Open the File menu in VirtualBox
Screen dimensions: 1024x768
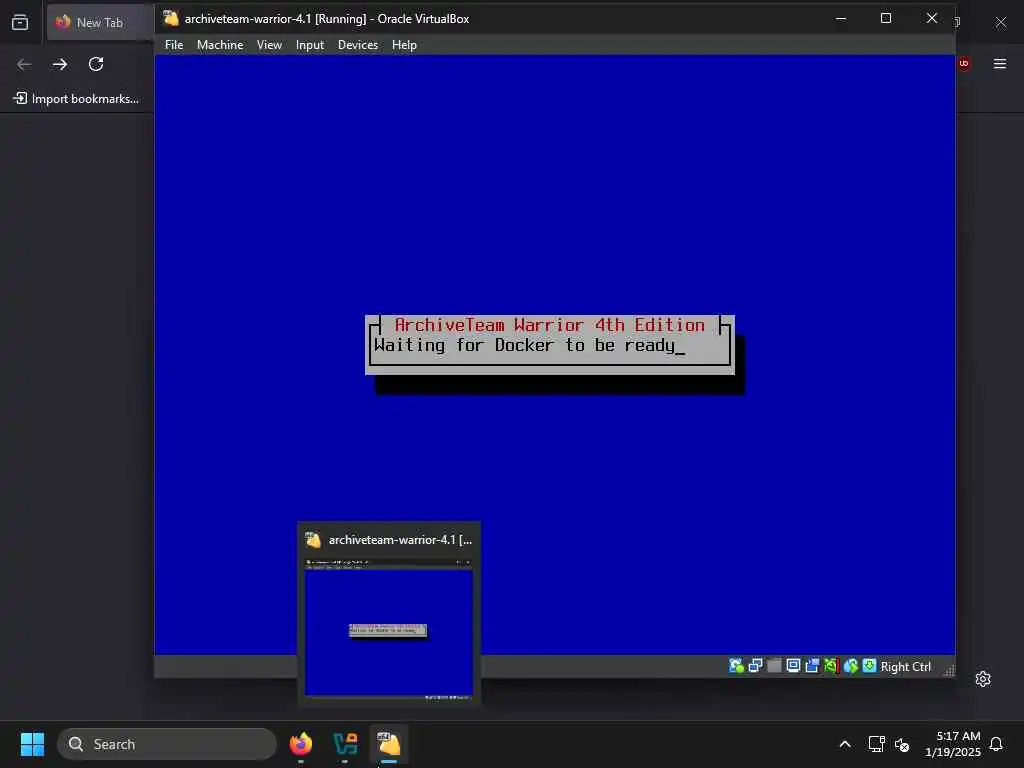coord(174,45)
